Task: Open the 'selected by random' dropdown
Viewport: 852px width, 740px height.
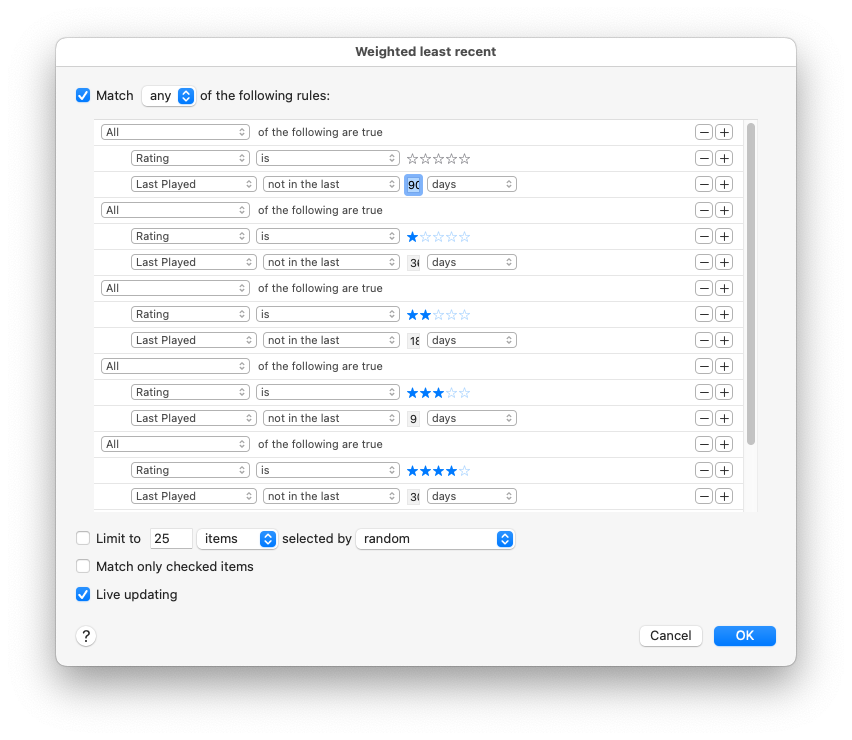Action: [x=435, y=538]
